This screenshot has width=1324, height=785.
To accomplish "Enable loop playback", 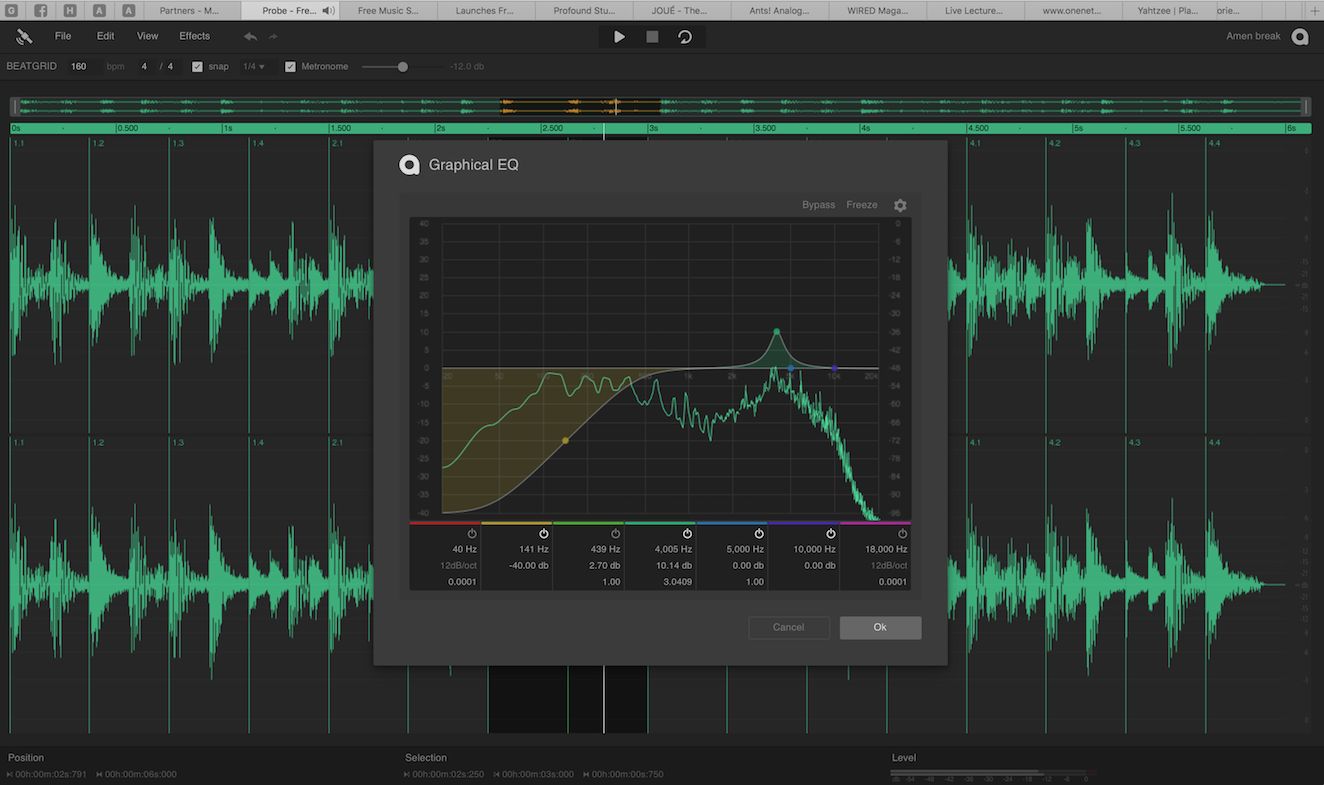I will tap(684, 36).
